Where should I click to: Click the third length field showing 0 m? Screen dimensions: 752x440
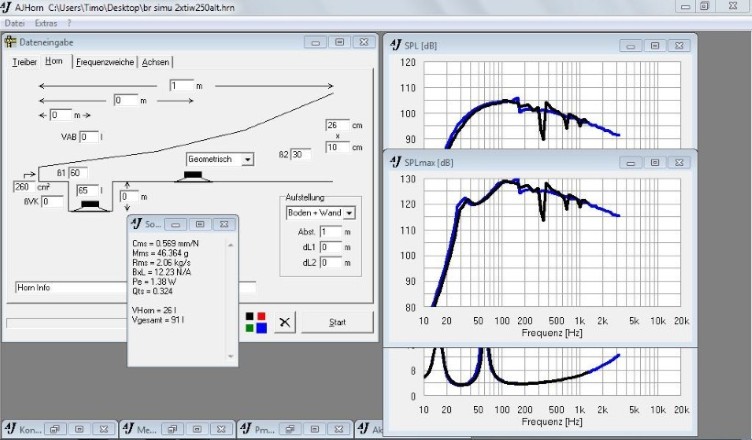(x=60, y=115)
